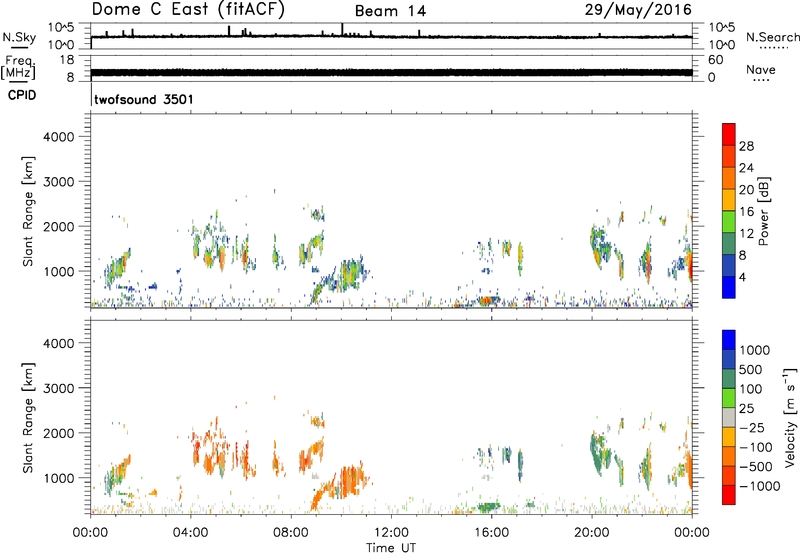Click the power echo patch near 16:00 at low range
The height and width of the screenshot is (554, 800).
(488, 301)
